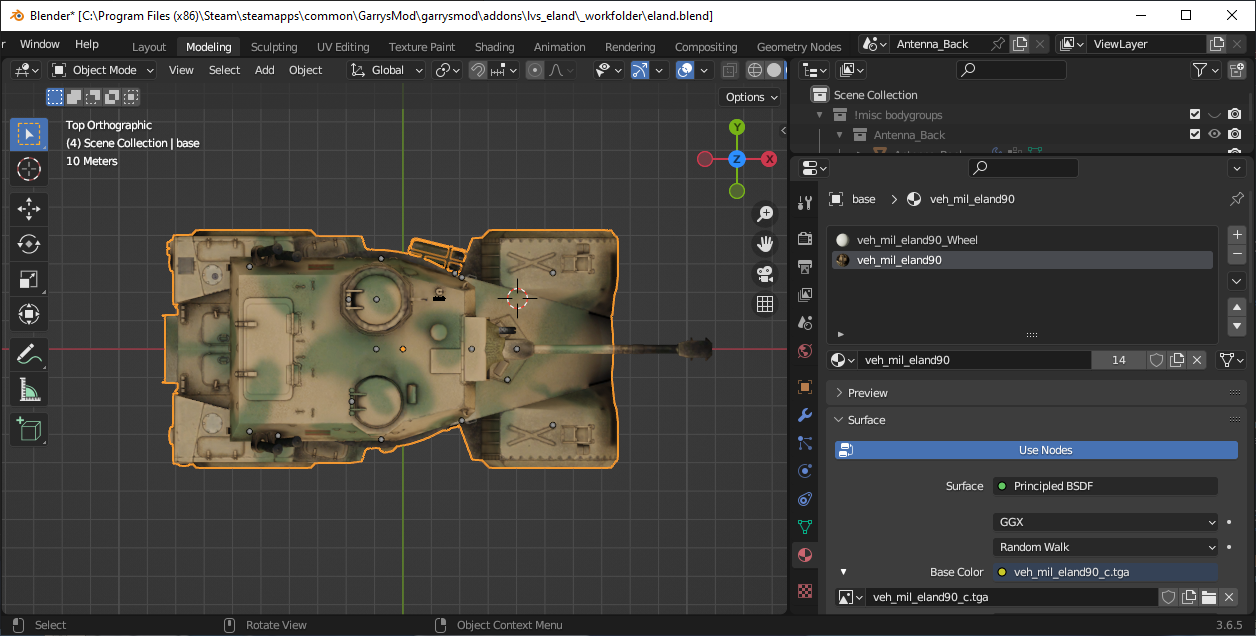Click the Base Color yellow socket dot
Viewport: 1256px width, 636px height.
click(x=1001, y=573)
